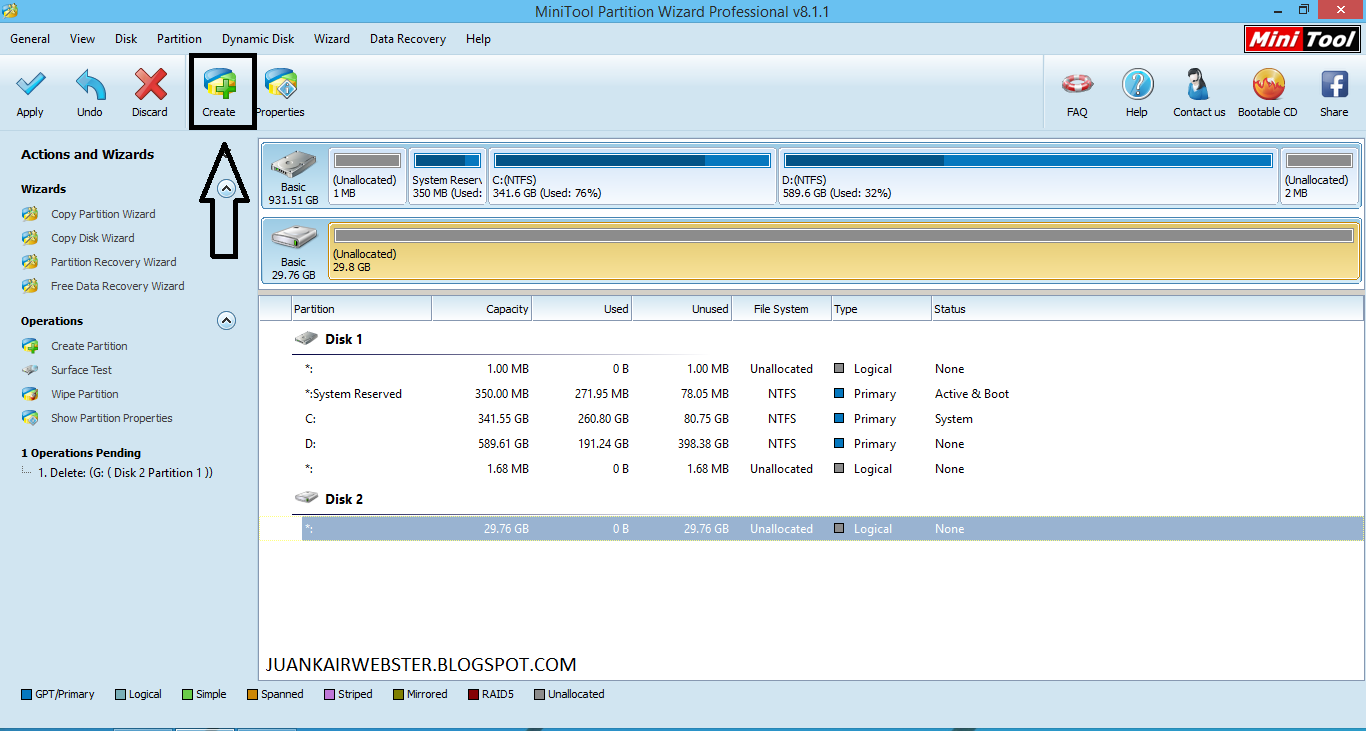Open the Wizard menu
Viewport: 1366px width, 731px height.
332,39
